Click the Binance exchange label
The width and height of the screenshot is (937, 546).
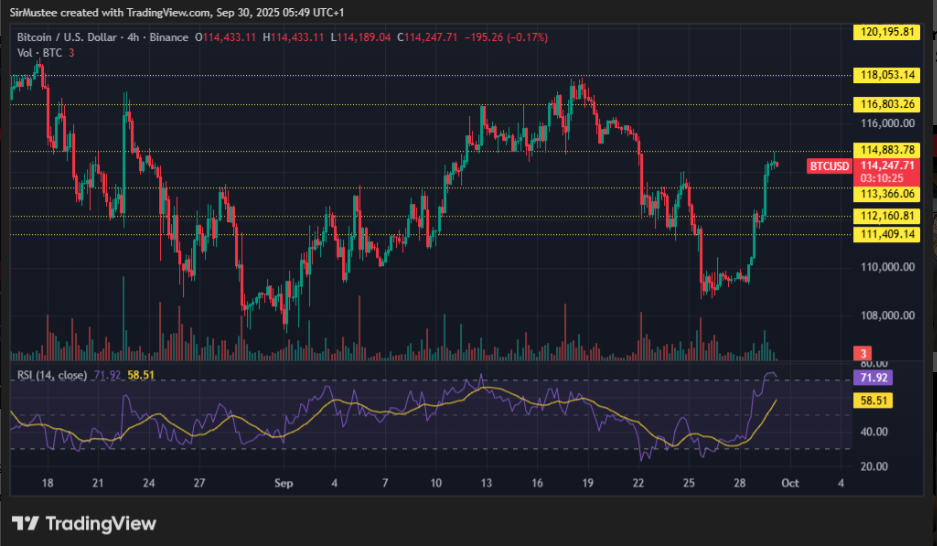coord(169,37)
